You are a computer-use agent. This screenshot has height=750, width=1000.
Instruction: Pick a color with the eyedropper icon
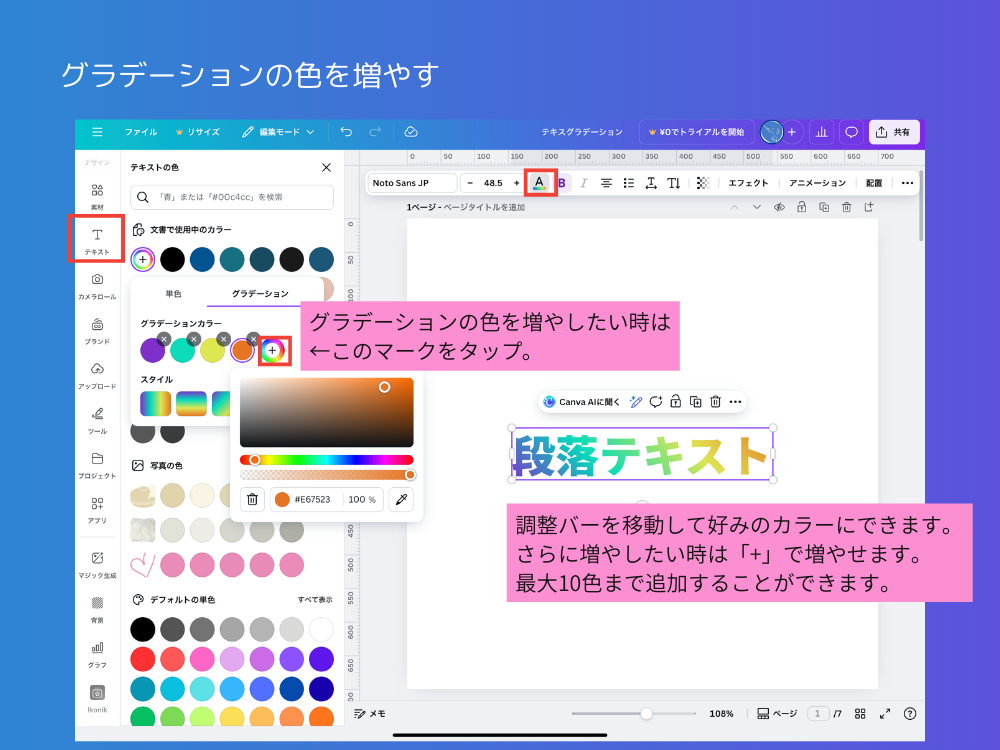(399, 499)
